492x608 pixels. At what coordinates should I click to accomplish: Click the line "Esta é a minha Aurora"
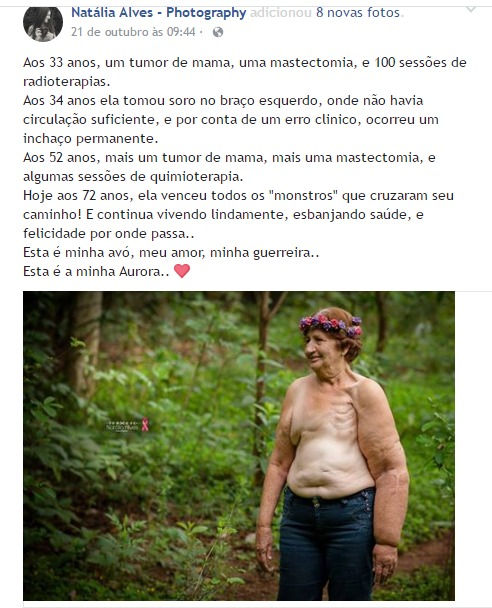96,271
